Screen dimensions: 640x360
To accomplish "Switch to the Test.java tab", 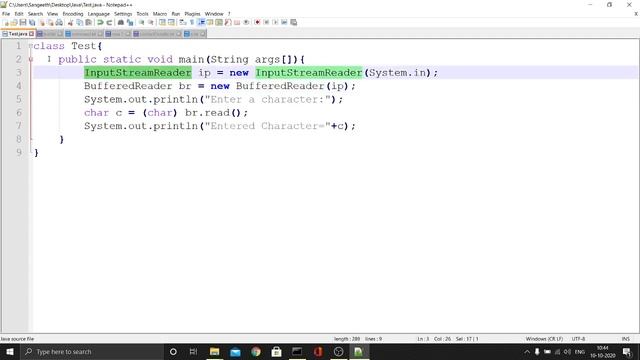I will [x=18, y=34].
